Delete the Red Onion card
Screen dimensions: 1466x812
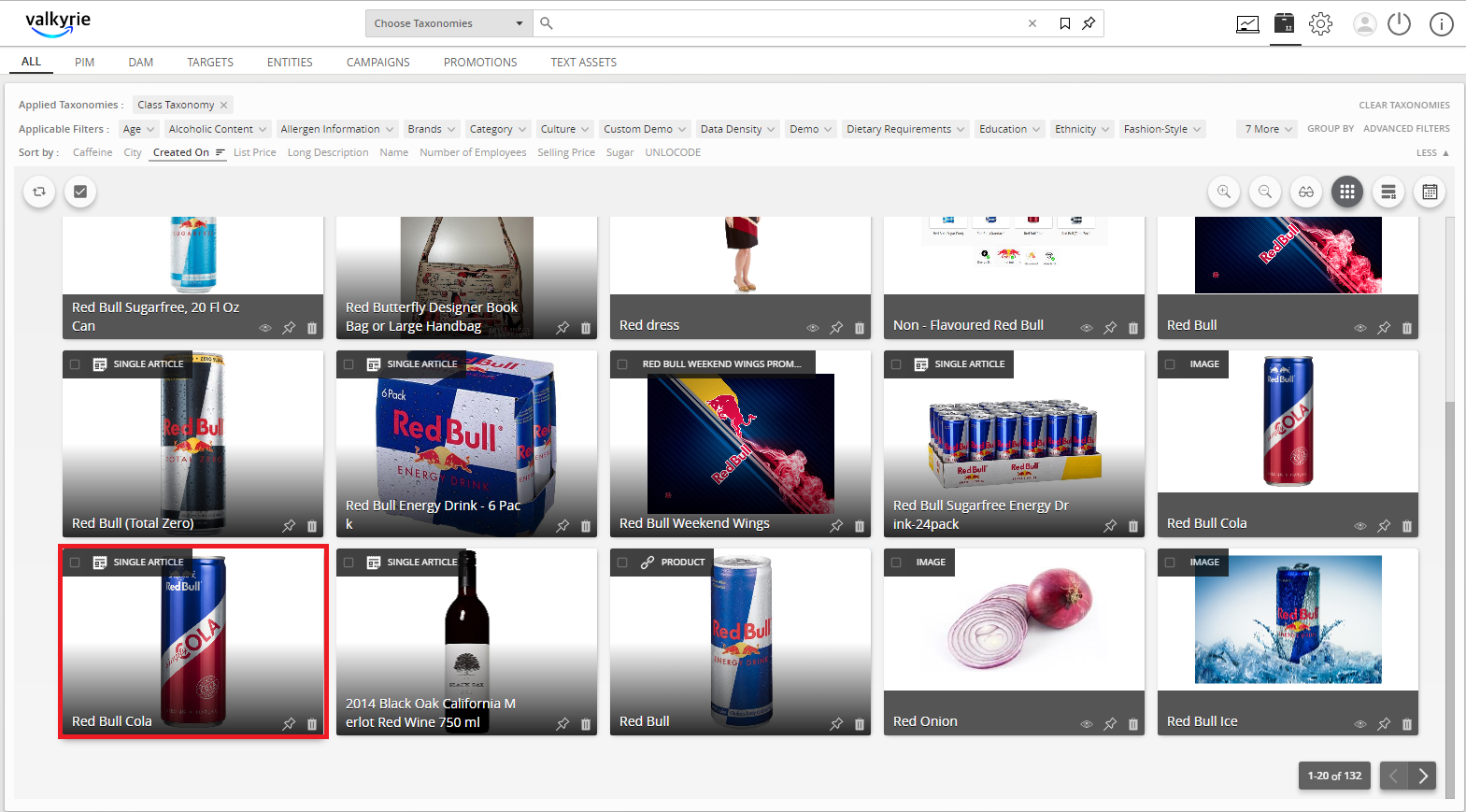(1133, 724)
